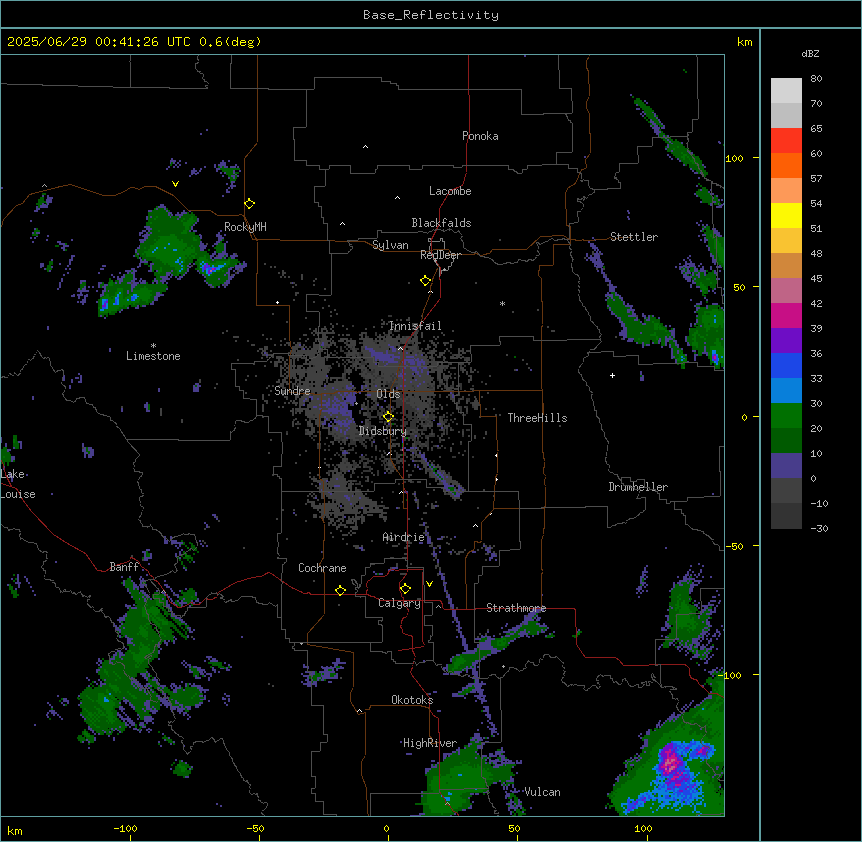Image resolution: width=862 pixels, height=842 pixels.
Task: Click the Strathmore label
Action: pos(516,608)
